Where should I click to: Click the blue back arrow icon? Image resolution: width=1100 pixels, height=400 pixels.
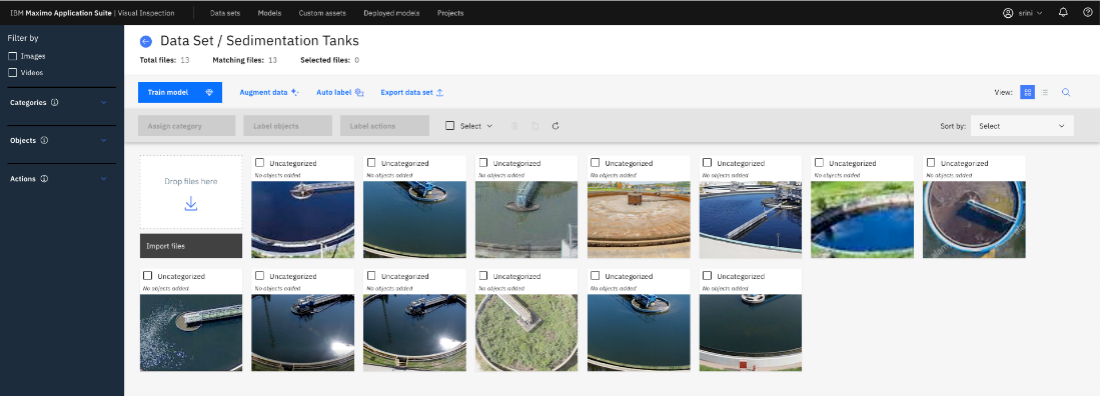(x=146, y=41)
